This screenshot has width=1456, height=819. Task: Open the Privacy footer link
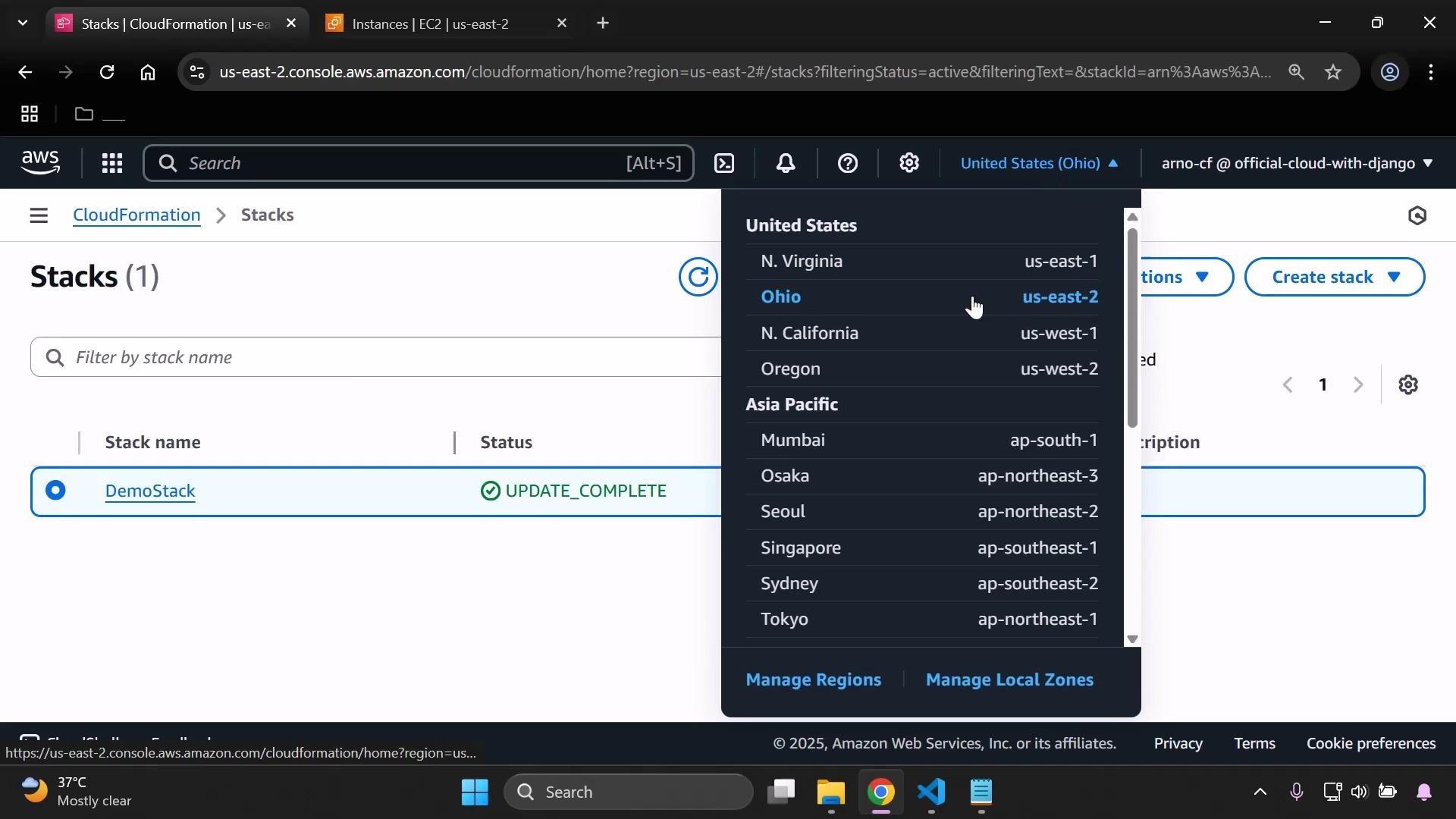pyautogui.click(x=1178, y=744)
